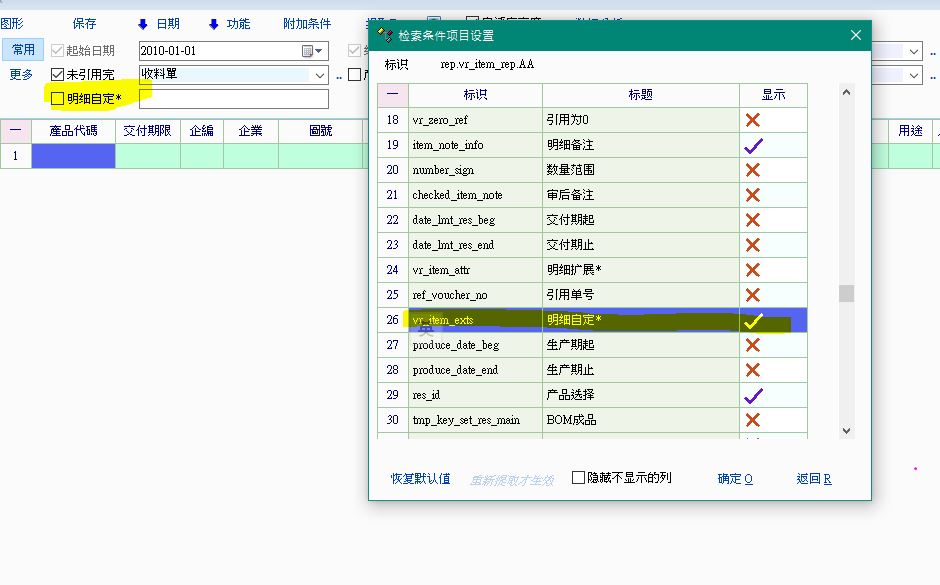Click red X for tmp_key_set_res_main row

click(x=753, y=420)
